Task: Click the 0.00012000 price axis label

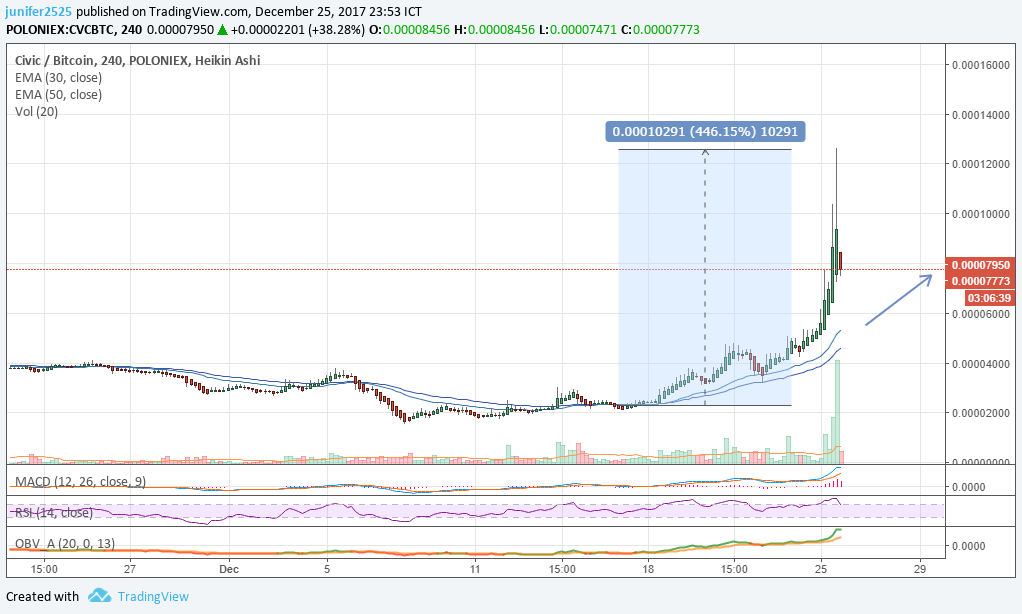Action: pyautogui.click(x=980, y=164)
